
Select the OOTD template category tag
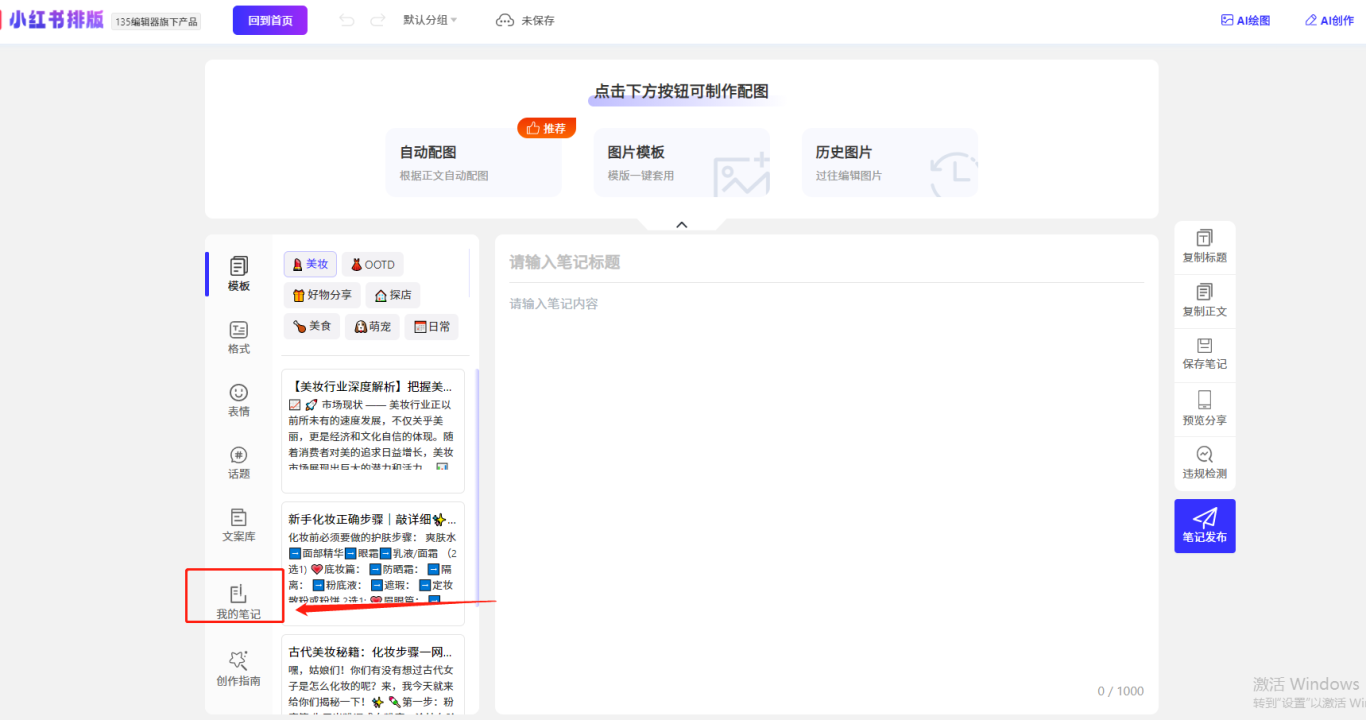pyautogui.click(x=372, y=265)
